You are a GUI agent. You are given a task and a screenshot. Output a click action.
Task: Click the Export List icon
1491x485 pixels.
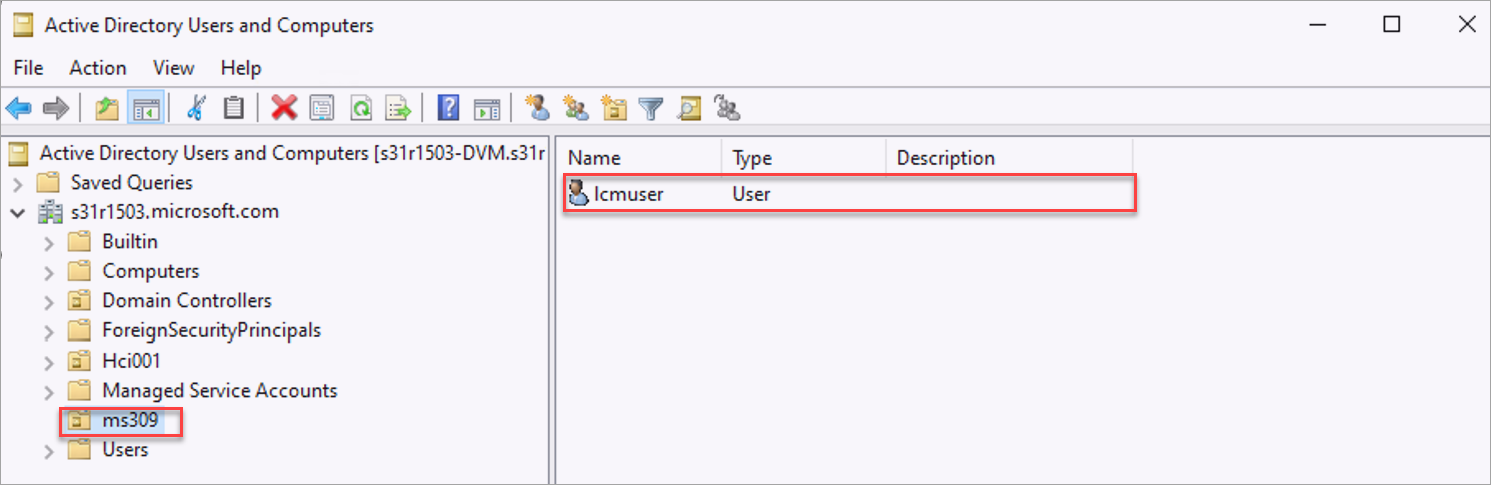point(399,108)
